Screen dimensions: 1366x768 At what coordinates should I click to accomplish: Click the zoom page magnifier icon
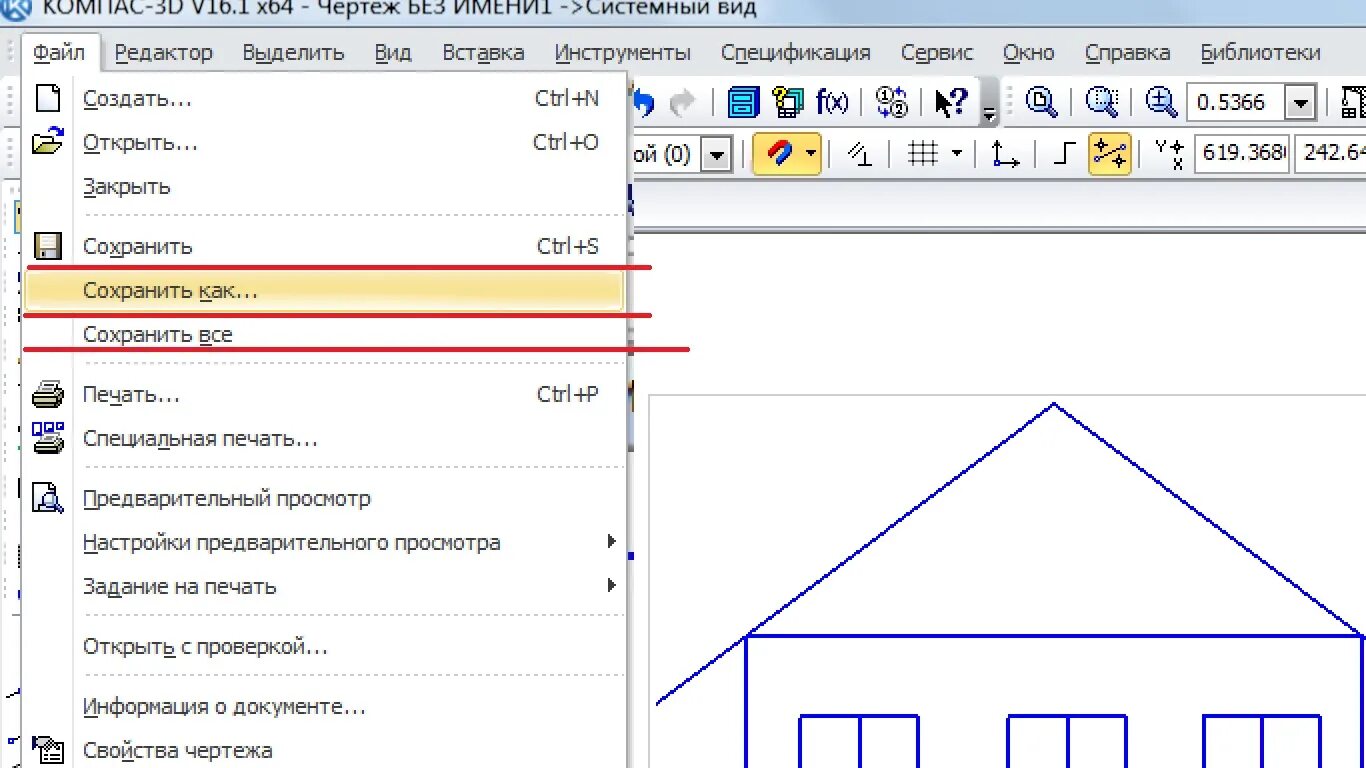[x=1042, y=102]
